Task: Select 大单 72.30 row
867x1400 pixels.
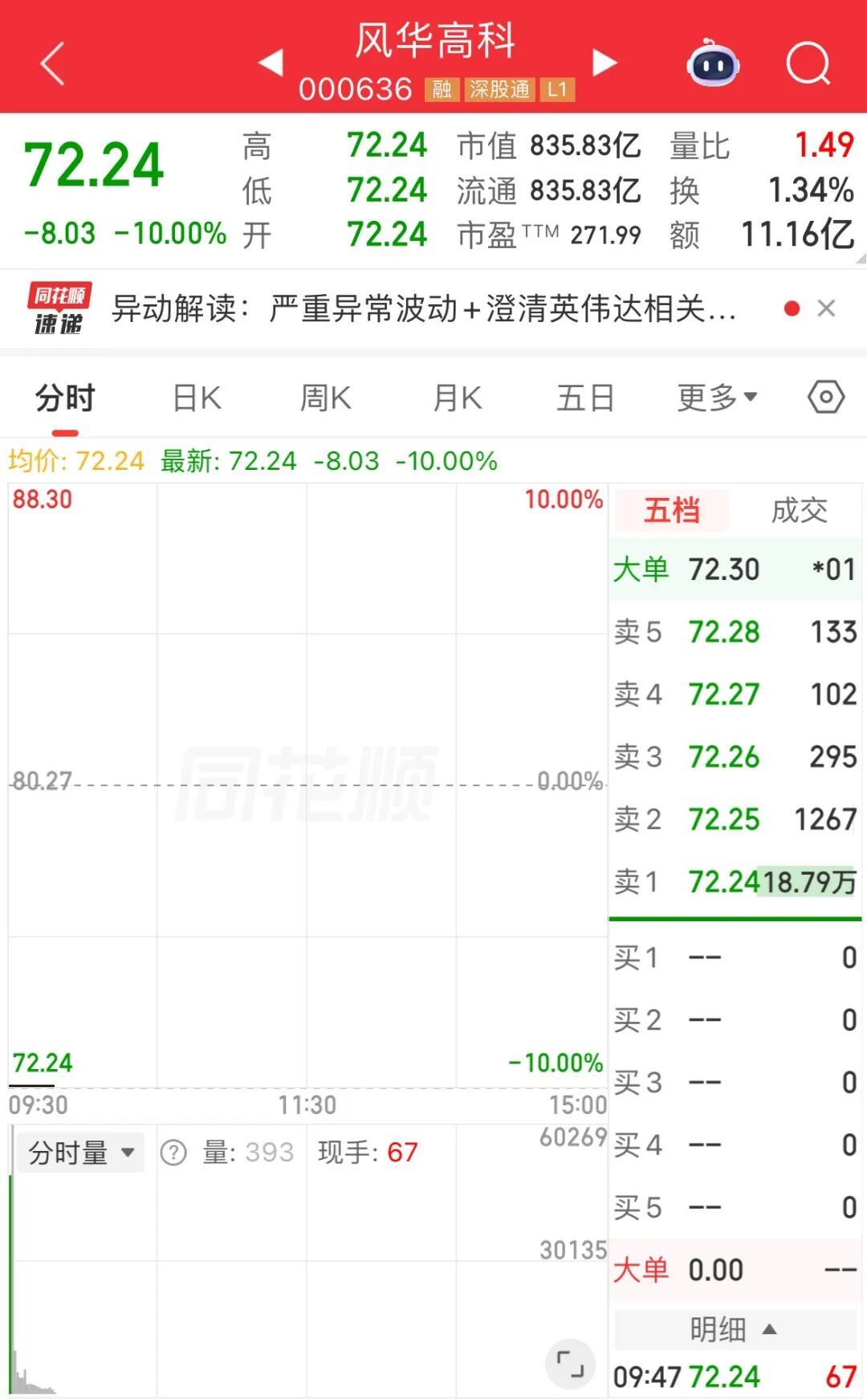Action: point(735,569)
